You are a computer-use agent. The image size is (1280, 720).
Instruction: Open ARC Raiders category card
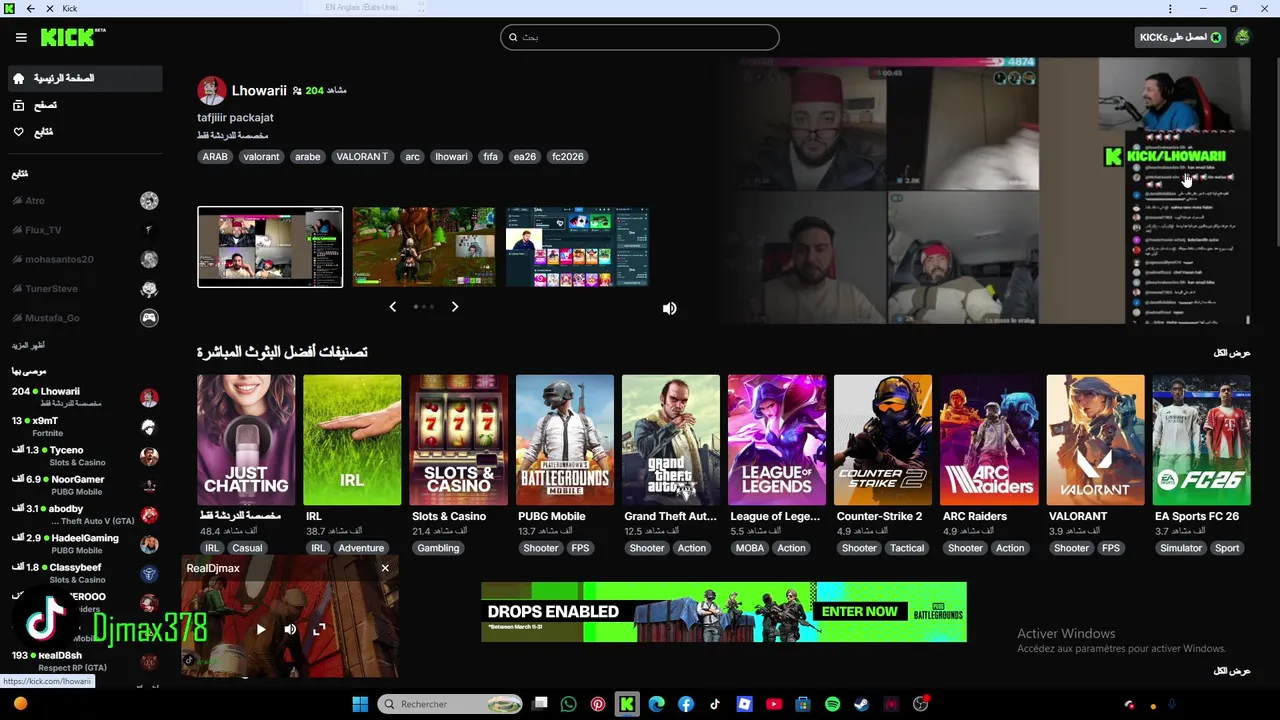989,440
